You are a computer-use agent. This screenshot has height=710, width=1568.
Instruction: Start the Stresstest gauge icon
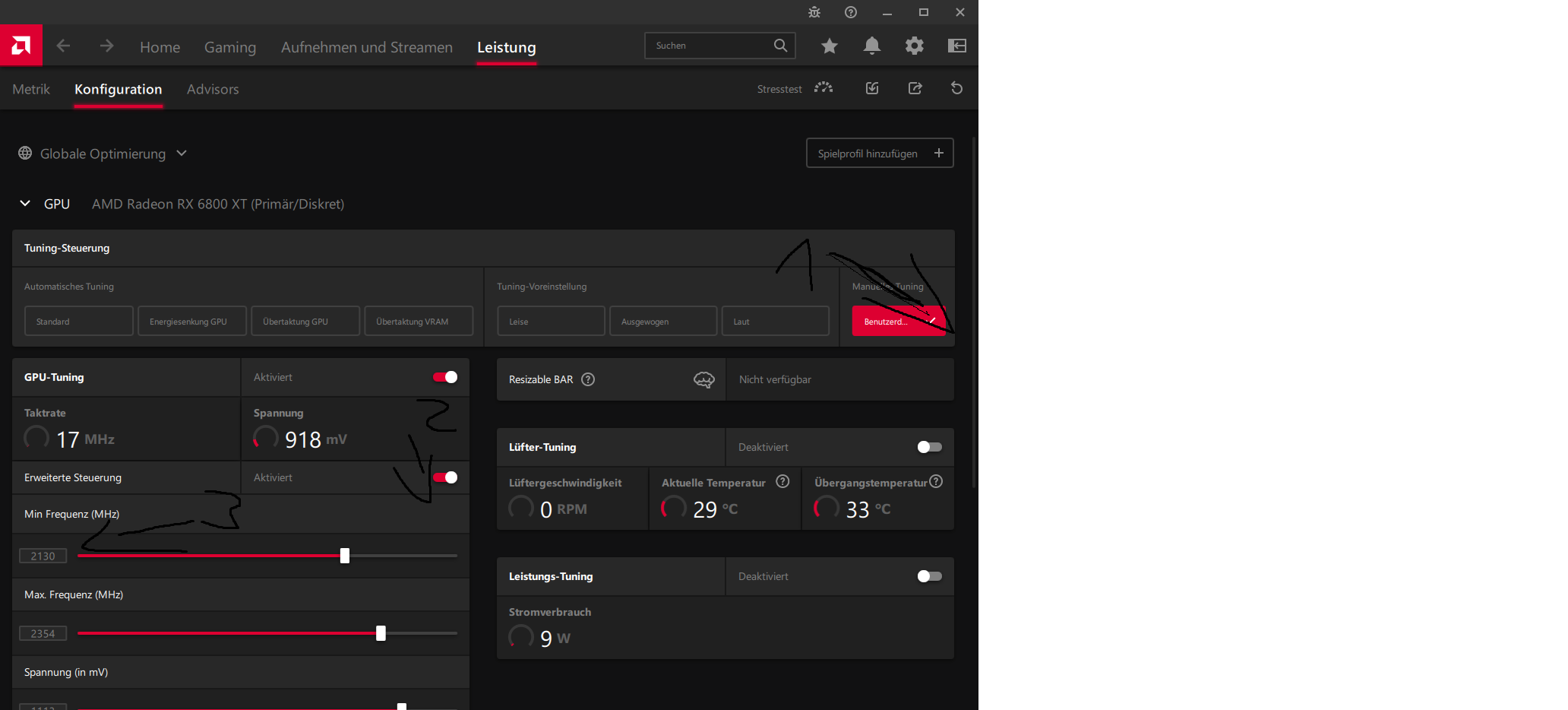824,88
